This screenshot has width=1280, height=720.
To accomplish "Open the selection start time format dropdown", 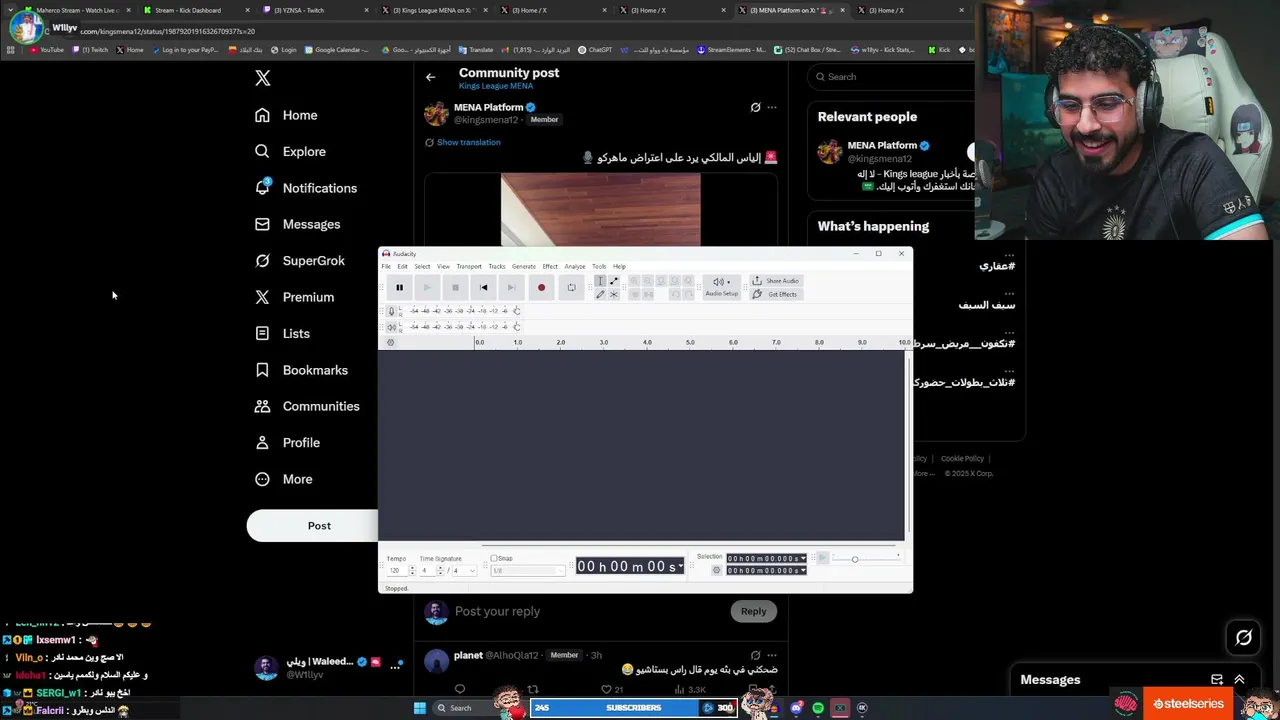I will coord(802,559).
